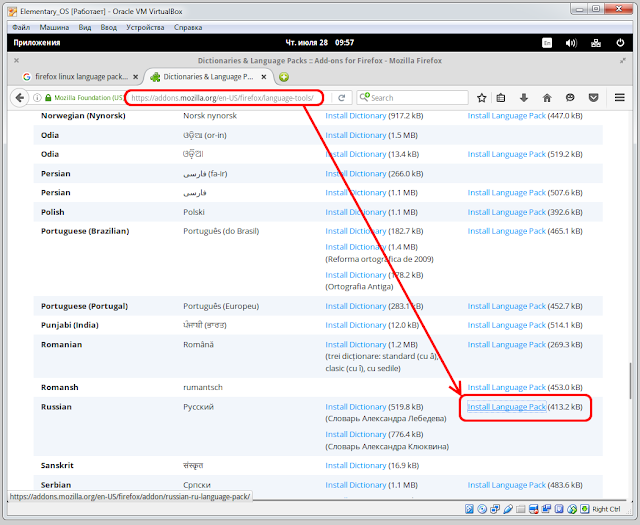The image size is (640, 525).
Task: Open the Машина menu
Action: click(x=54, y=27)
